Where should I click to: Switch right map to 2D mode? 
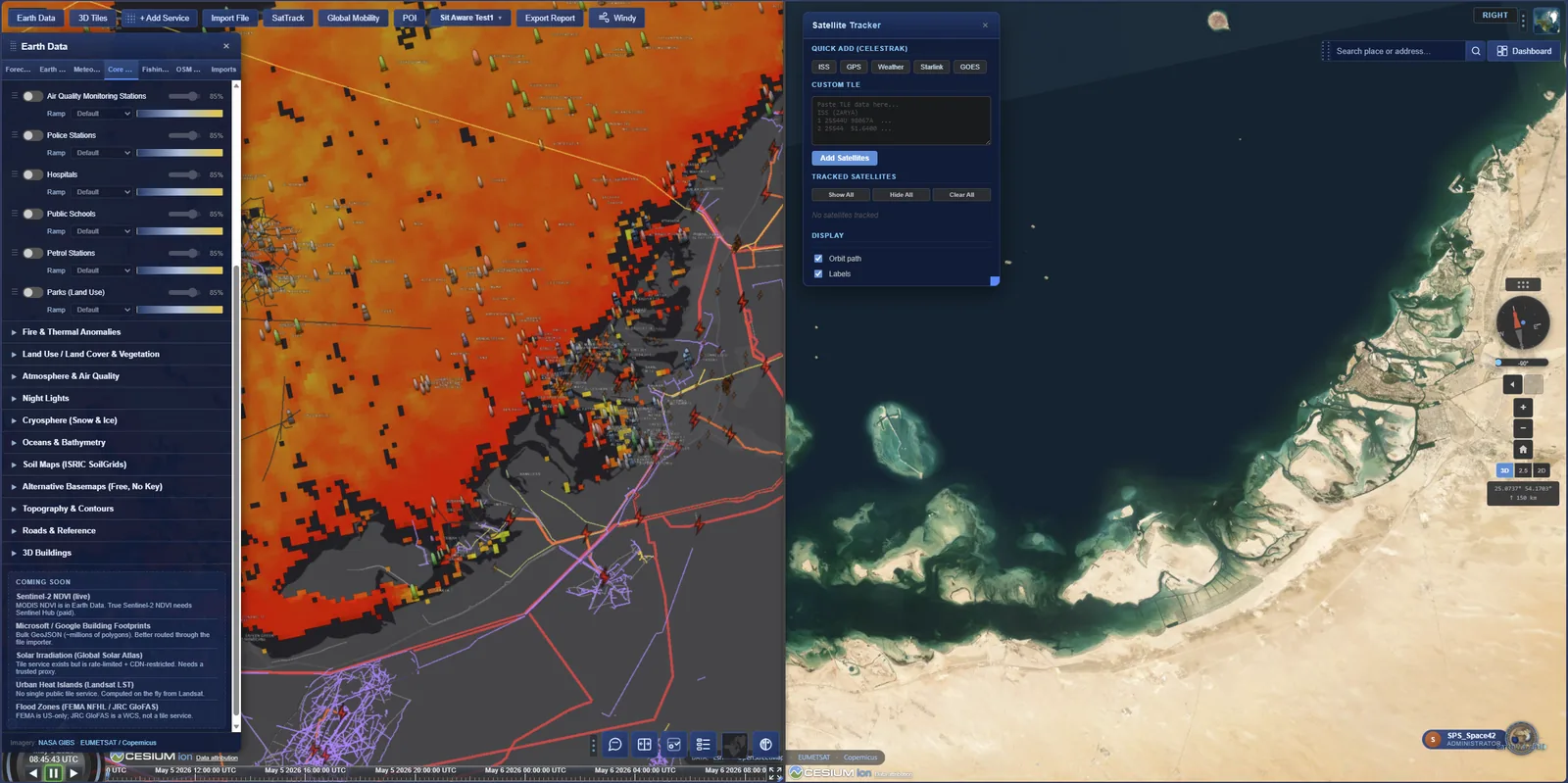tap(1542, 470)
